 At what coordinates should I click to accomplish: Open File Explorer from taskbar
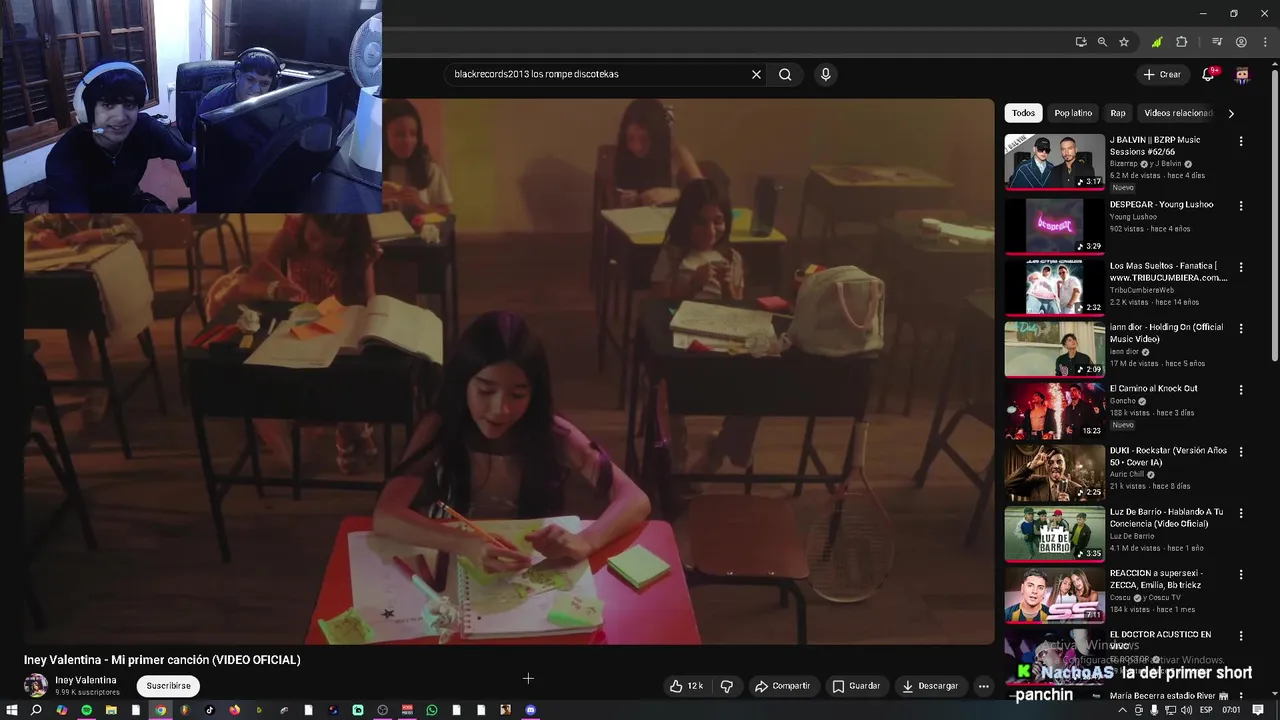click(111, 710)
